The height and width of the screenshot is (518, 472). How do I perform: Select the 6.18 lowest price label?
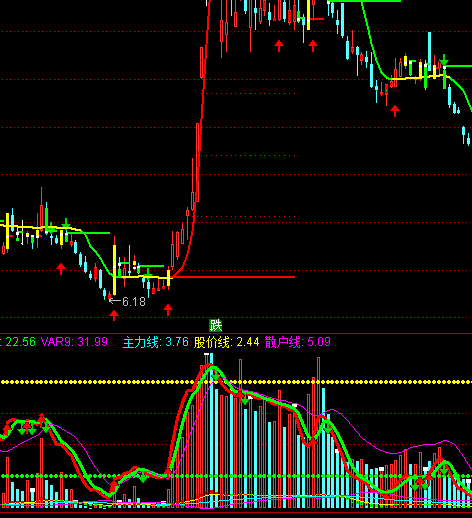(x=128, y=301)
